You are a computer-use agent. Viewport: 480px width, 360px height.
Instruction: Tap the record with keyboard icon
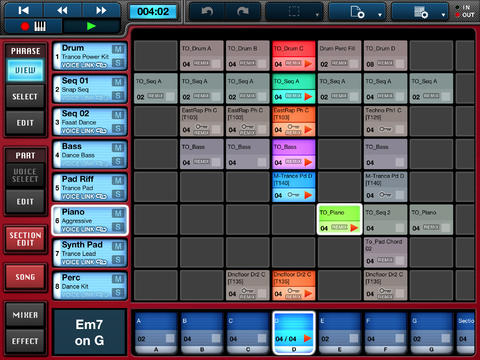tap(33, 26)
